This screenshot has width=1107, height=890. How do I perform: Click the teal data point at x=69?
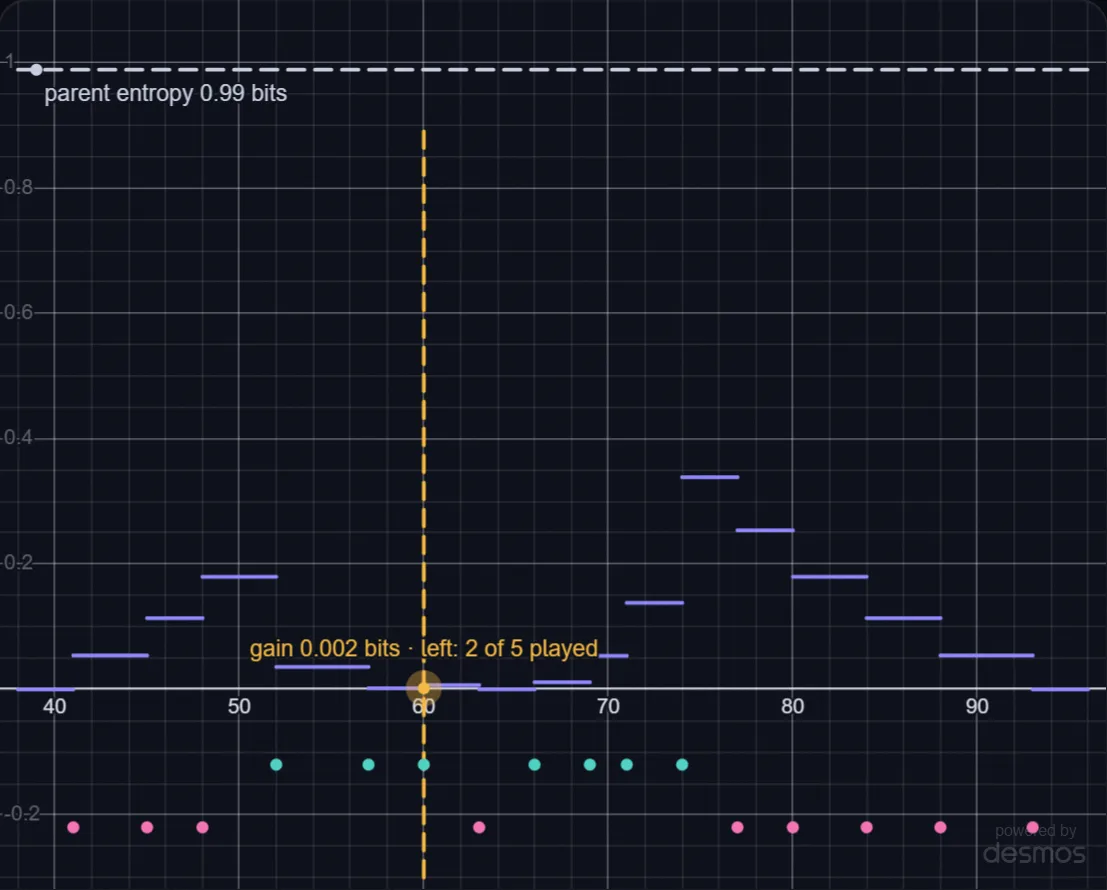click(590, 764)
